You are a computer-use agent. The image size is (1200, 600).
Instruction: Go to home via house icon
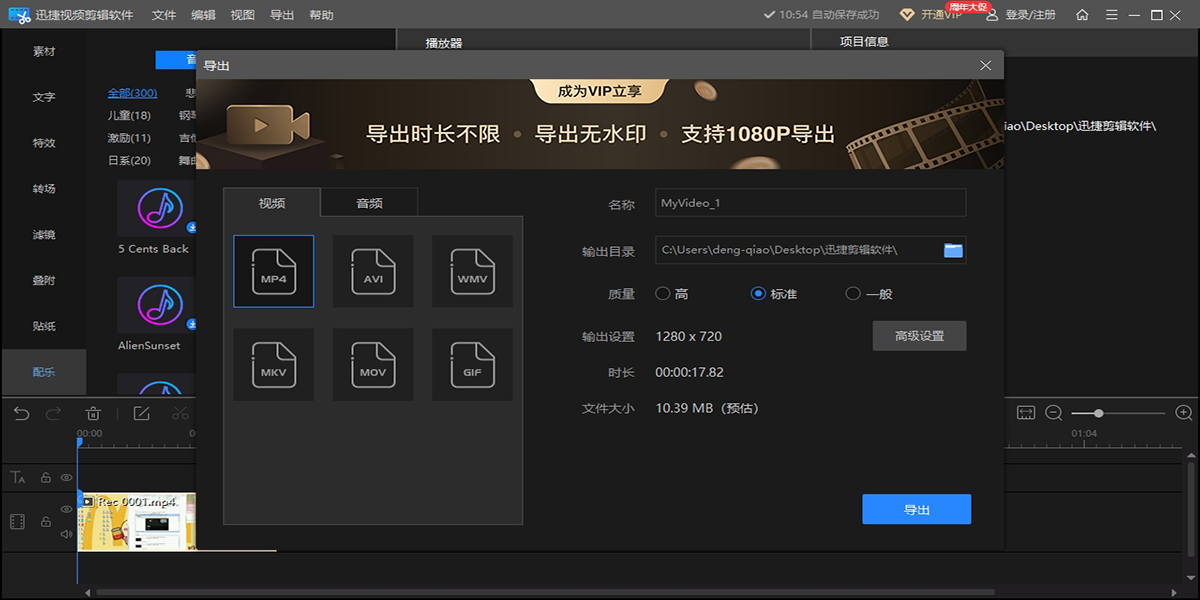[x=1082, y=15]
